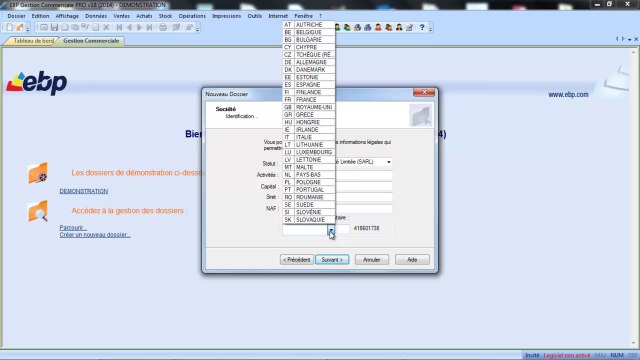Open the Dossier menu

(x=16, y=16)
